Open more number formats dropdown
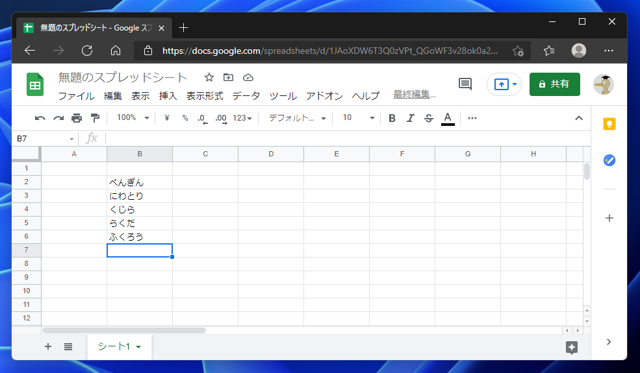This screenshot has height=373, width=640. click(242, 118)
